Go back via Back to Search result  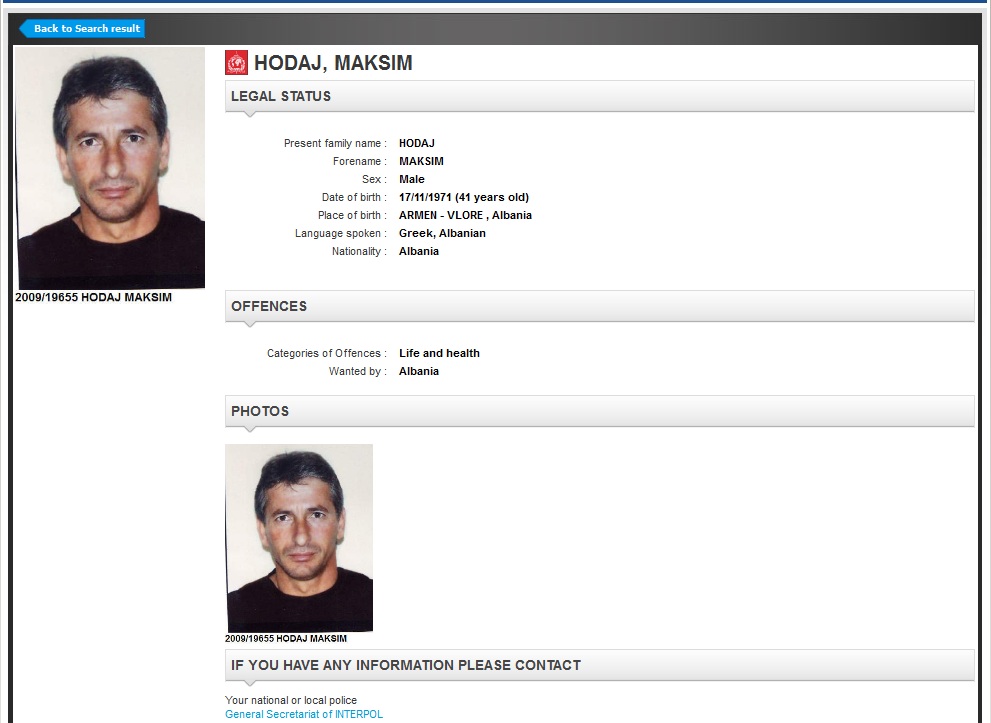[x=82, y=28]
